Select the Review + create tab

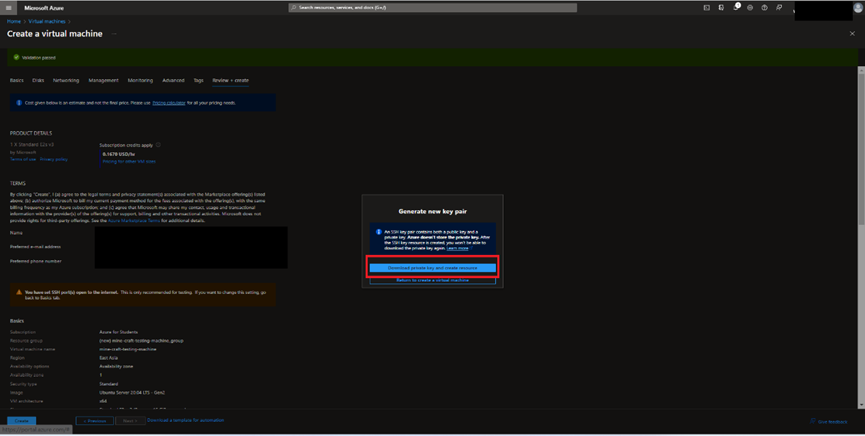point(231,81)
